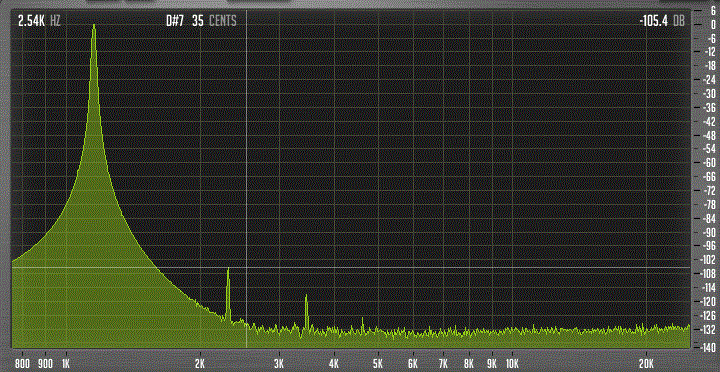Click the 5K frequency axis label
Image resolution: width=720 pixels, height=372 pixels.
tap(378, 364)
